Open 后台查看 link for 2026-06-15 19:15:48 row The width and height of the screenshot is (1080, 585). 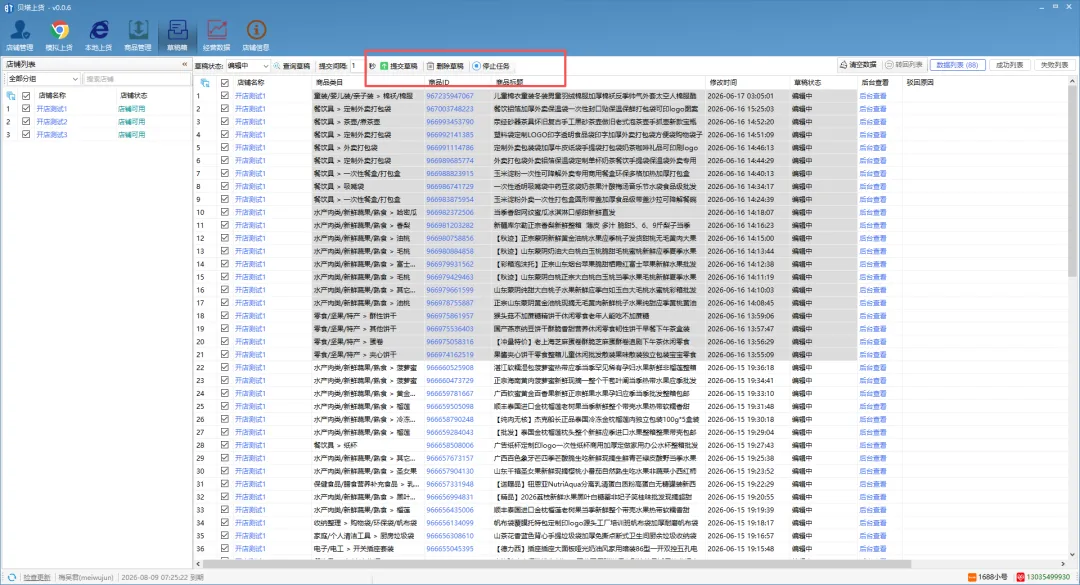point(873,548)
